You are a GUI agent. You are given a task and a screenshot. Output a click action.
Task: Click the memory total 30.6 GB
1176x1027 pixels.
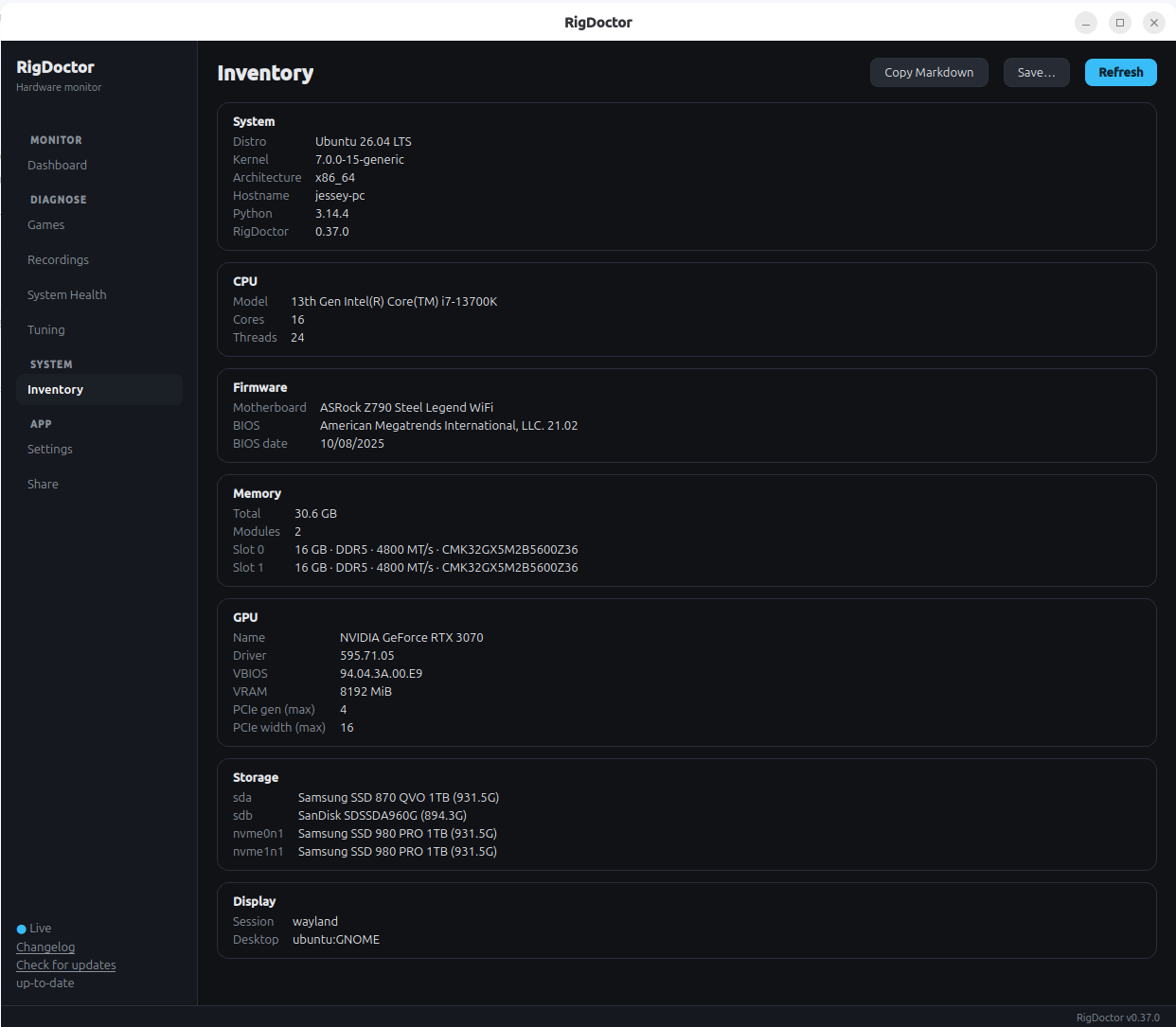point(315,513)
